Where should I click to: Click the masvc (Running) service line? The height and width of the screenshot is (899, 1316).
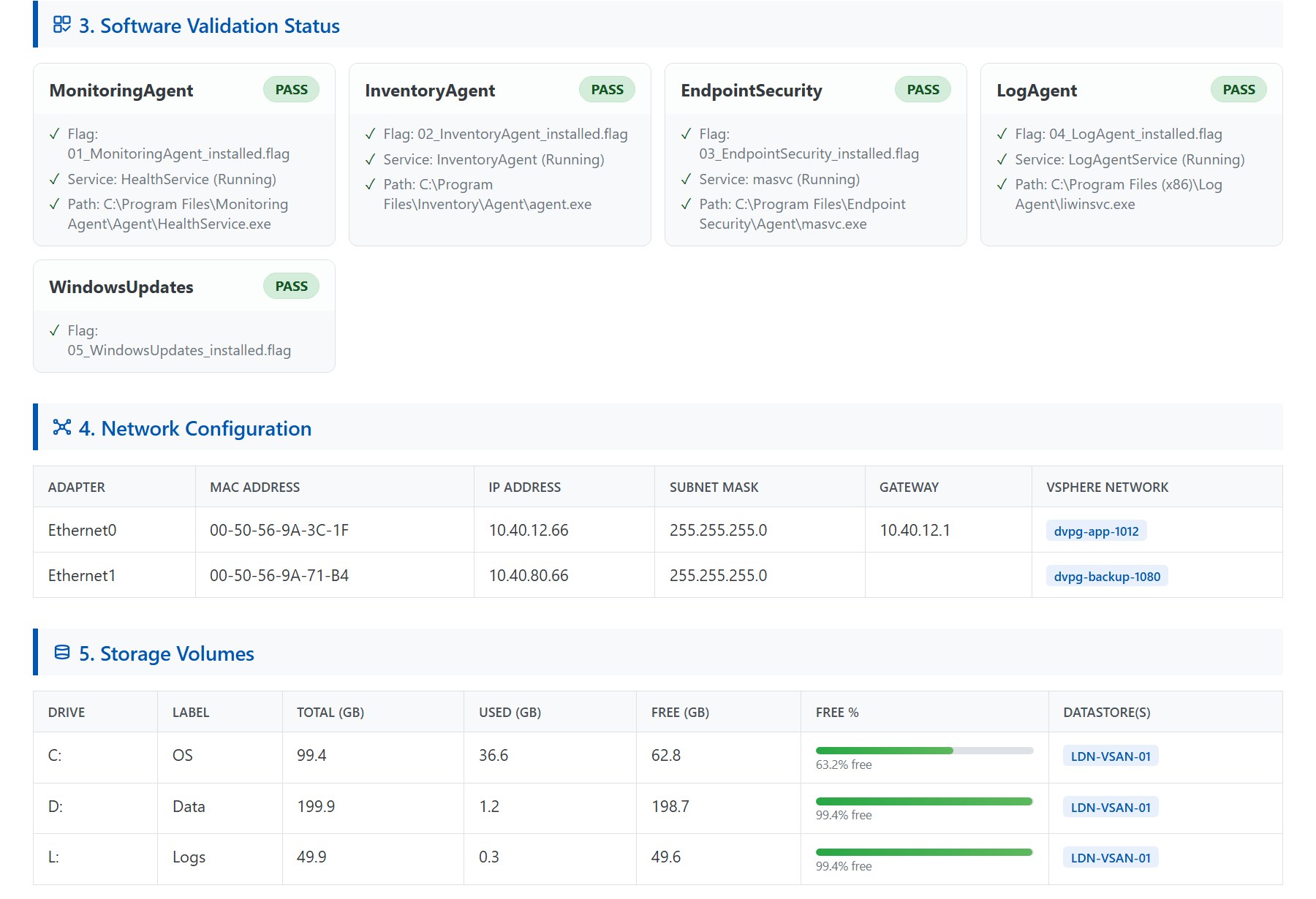pyautogui.click(x=779, y=179)
